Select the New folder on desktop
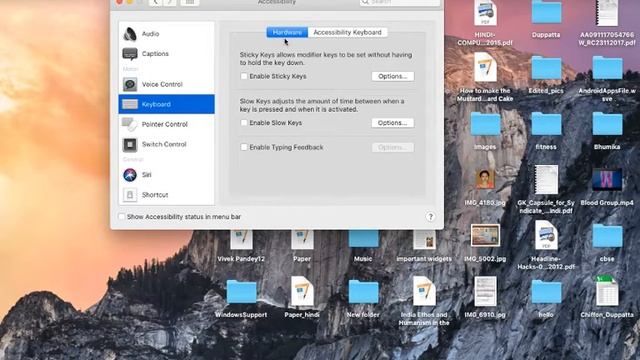The height and width of the screenshot is (360, 640). (x=363, y=291)
